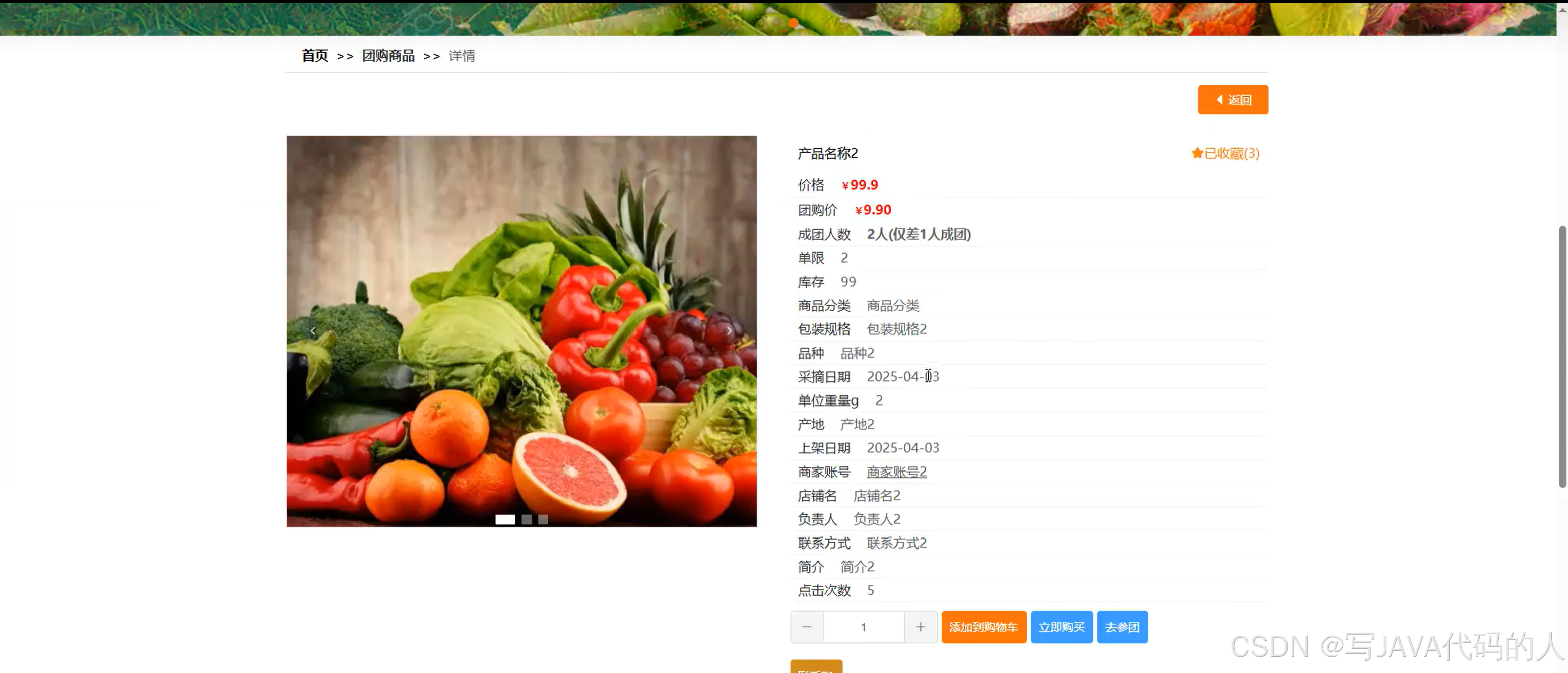This screenshot has height=673, width=1568.
Task: Click the left arrow to view previous product image
Action: pyautogui.click(x=313, y=330)
